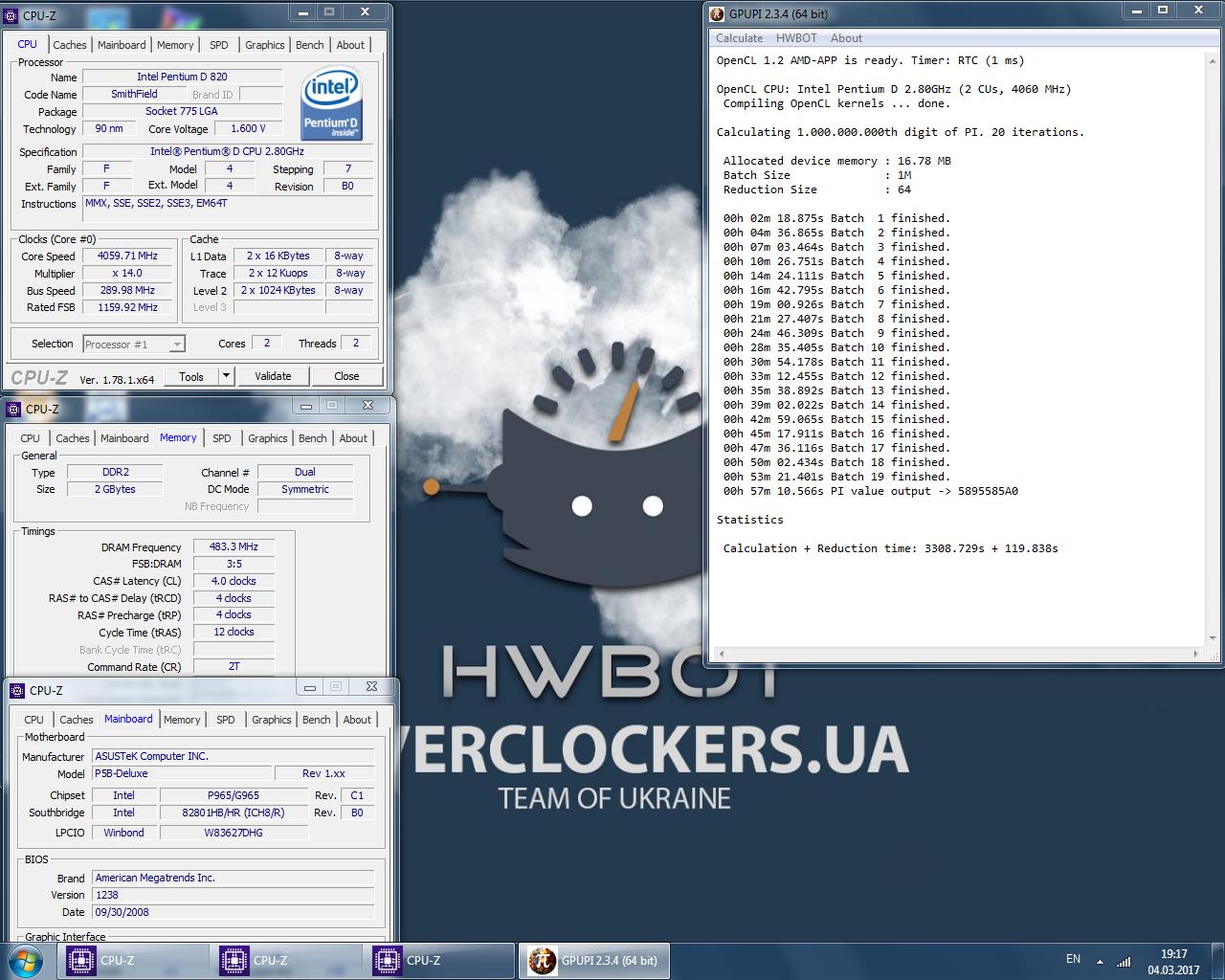1225x980 pixels.
Task: Select Bench tab in Mainboard CPU-Z window
Action: 317,720
